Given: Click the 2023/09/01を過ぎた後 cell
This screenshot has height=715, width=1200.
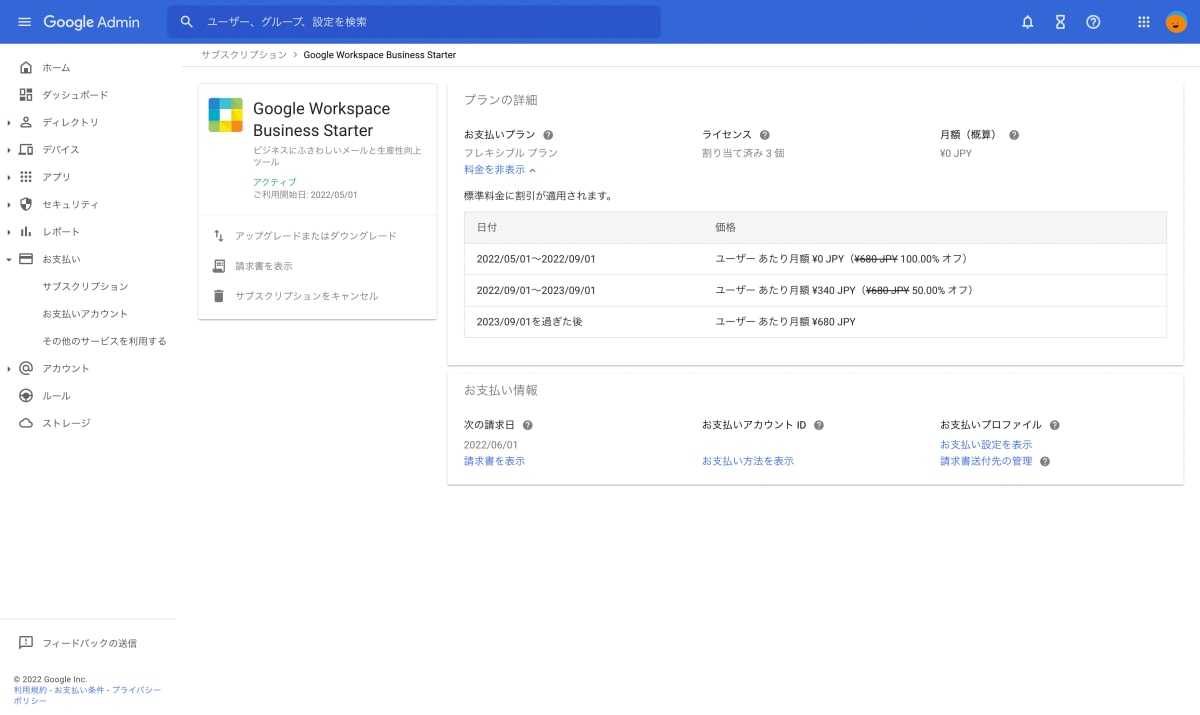Looking at the screenshot, I should 529,322.
